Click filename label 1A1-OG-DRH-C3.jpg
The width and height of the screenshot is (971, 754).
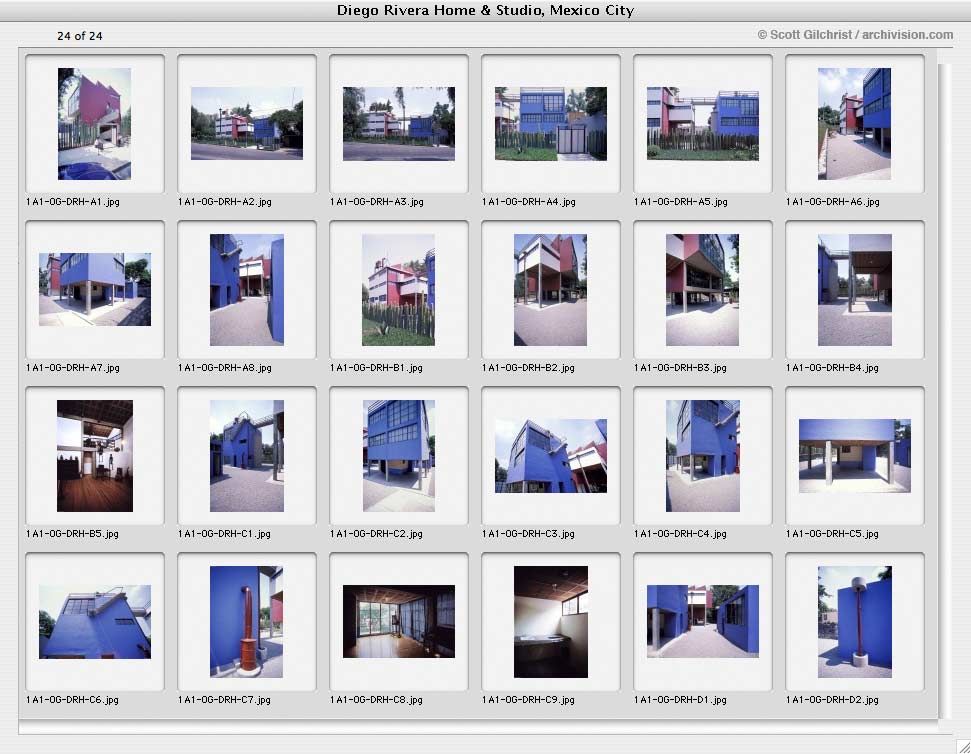528,534
